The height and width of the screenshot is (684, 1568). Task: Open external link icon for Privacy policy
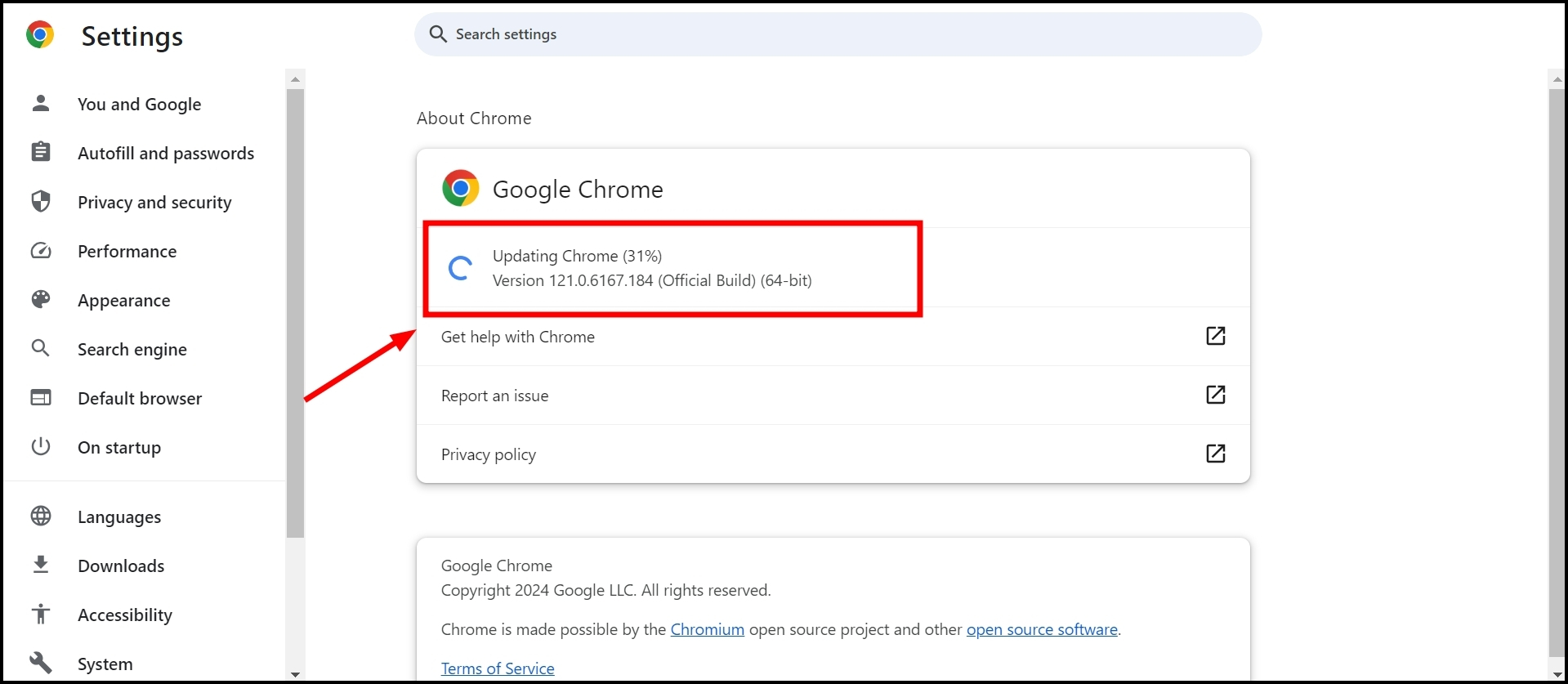tap(1215, 454)
